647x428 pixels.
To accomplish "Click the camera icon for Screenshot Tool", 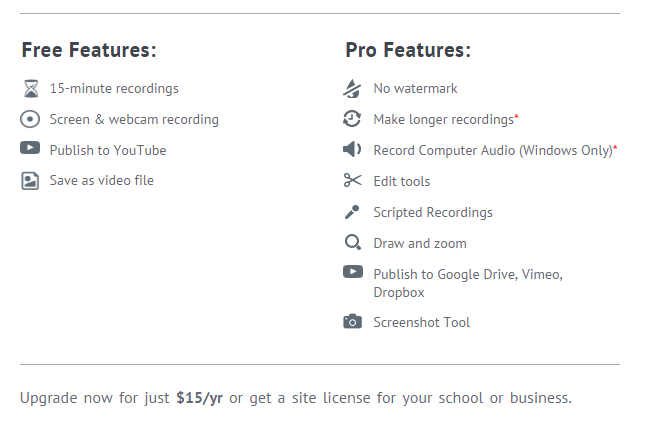I will [x=352, y=322].
